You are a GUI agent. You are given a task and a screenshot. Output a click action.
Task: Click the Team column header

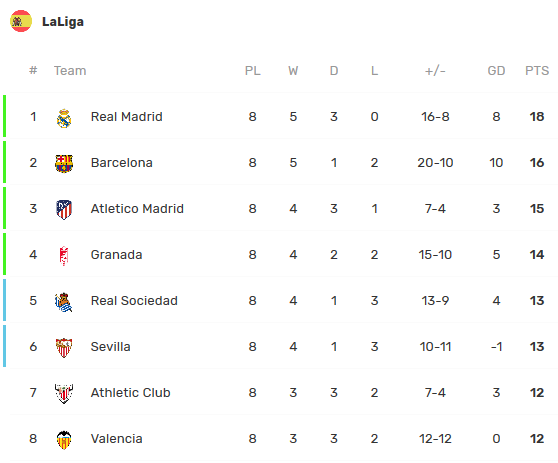[x=70, y=70]
